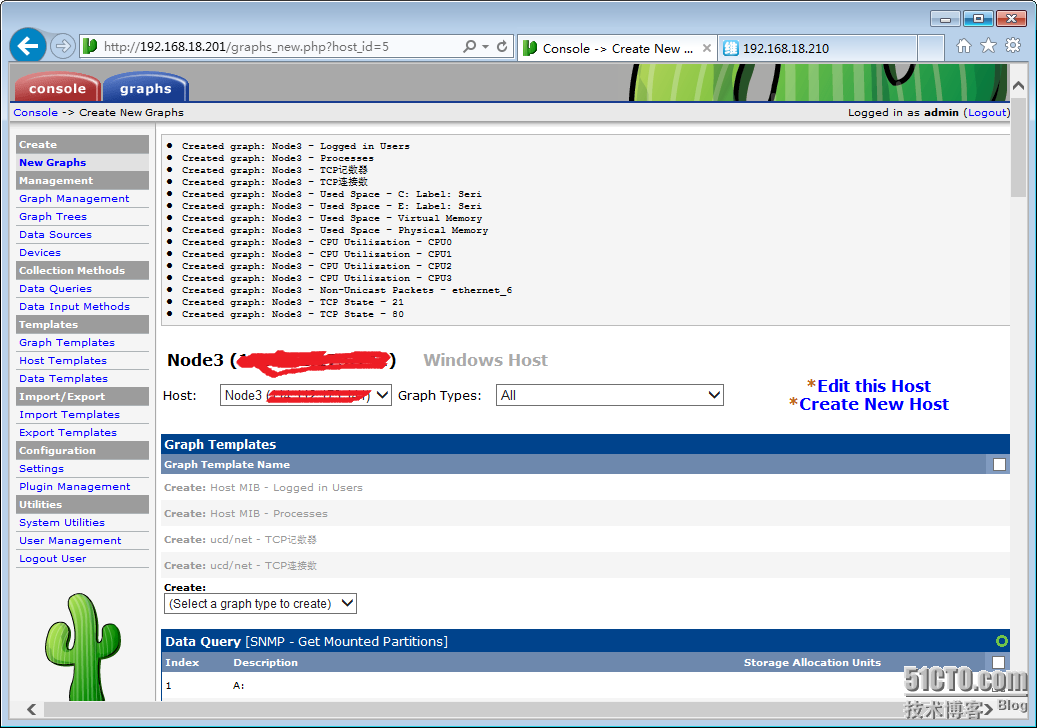Click 'Edit this Host' link
The height and width of the screenshot is (728, 1037).
point(874,386)
